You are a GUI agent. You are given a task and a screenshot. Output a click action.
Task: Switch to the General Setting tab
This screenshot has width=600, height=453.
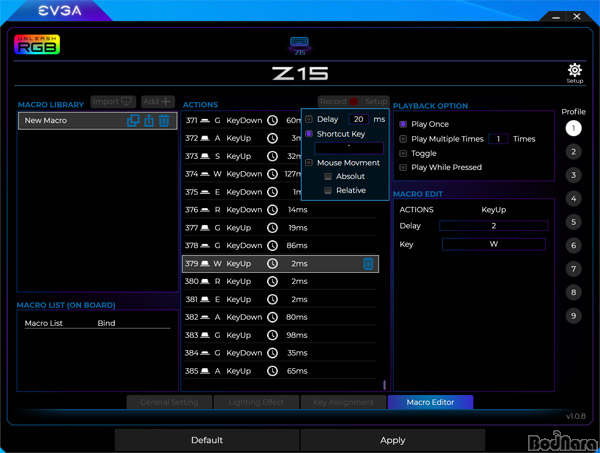(x=169, y=402)
